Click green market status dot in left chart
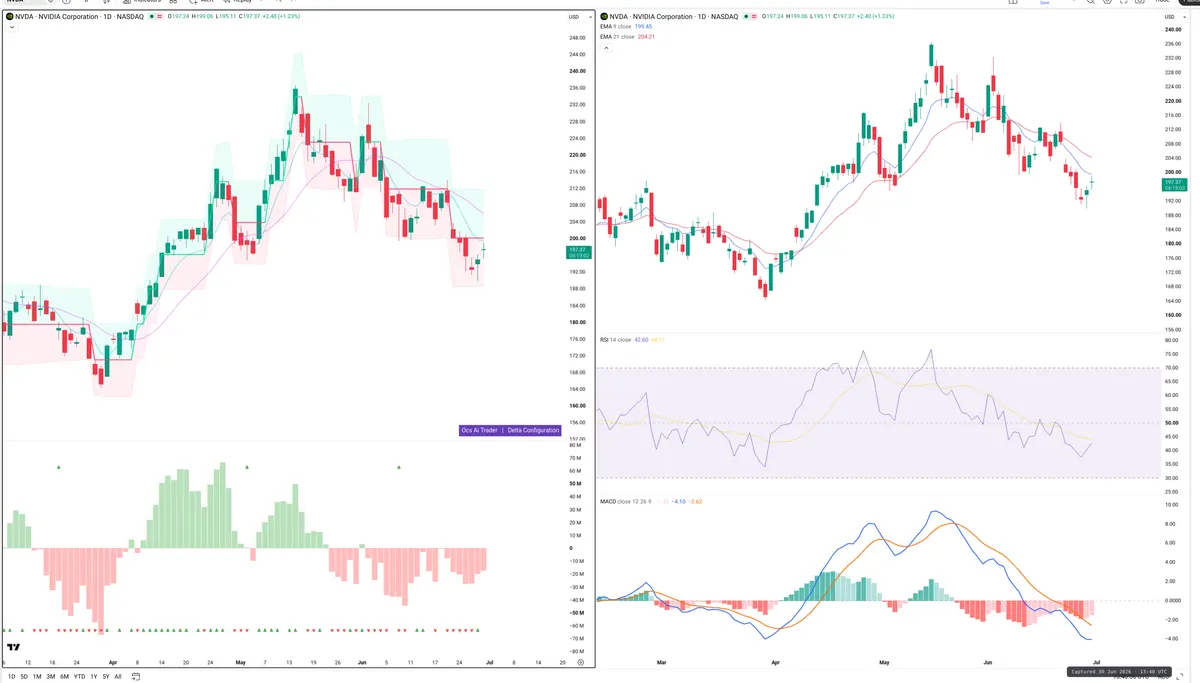1200x683 pixels. [x=153, y=17]
